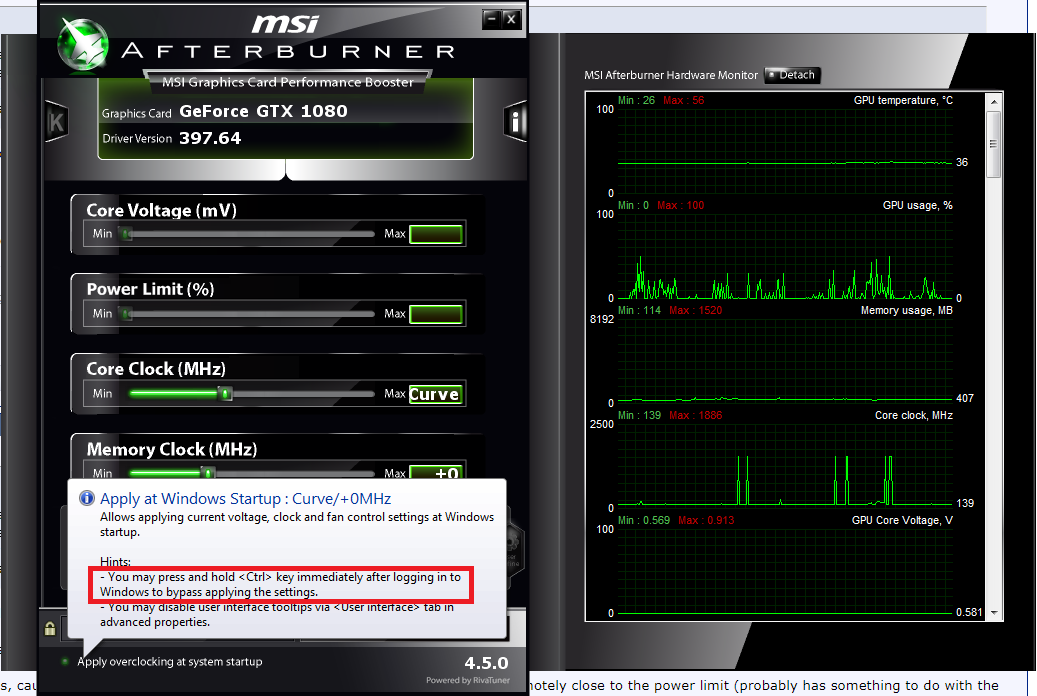This screenshot has width=1037, height=696.
Task: Click the current memory usage value 407
Action: [965, 398]
